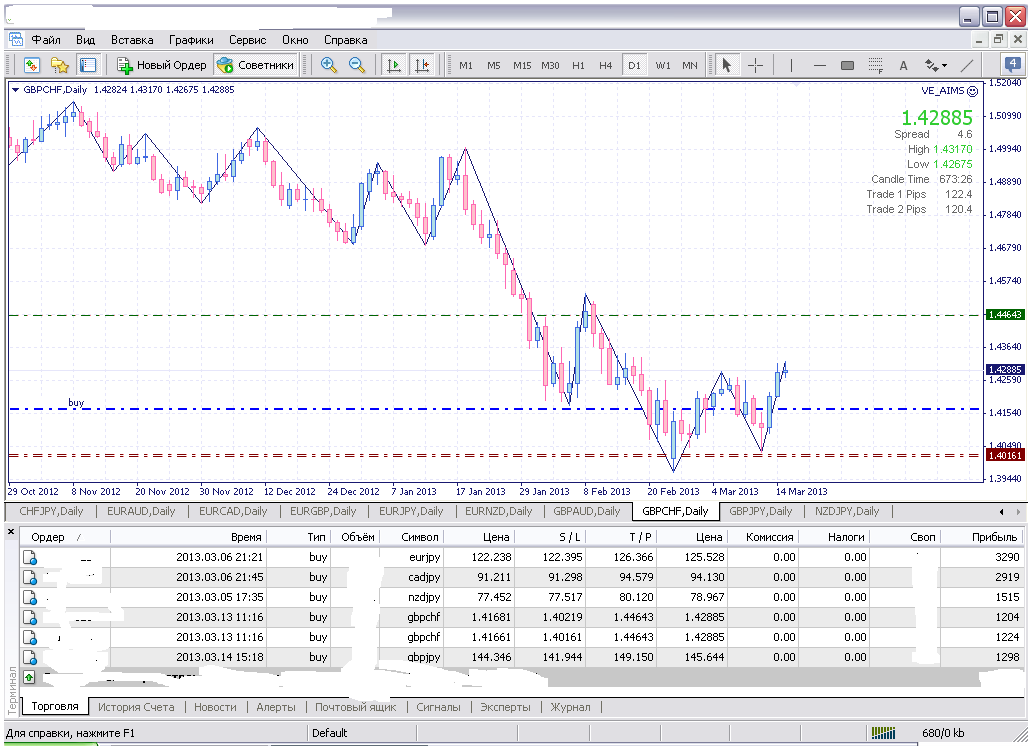
Task: Close the terminal panel with X
Action: point(11,531)
